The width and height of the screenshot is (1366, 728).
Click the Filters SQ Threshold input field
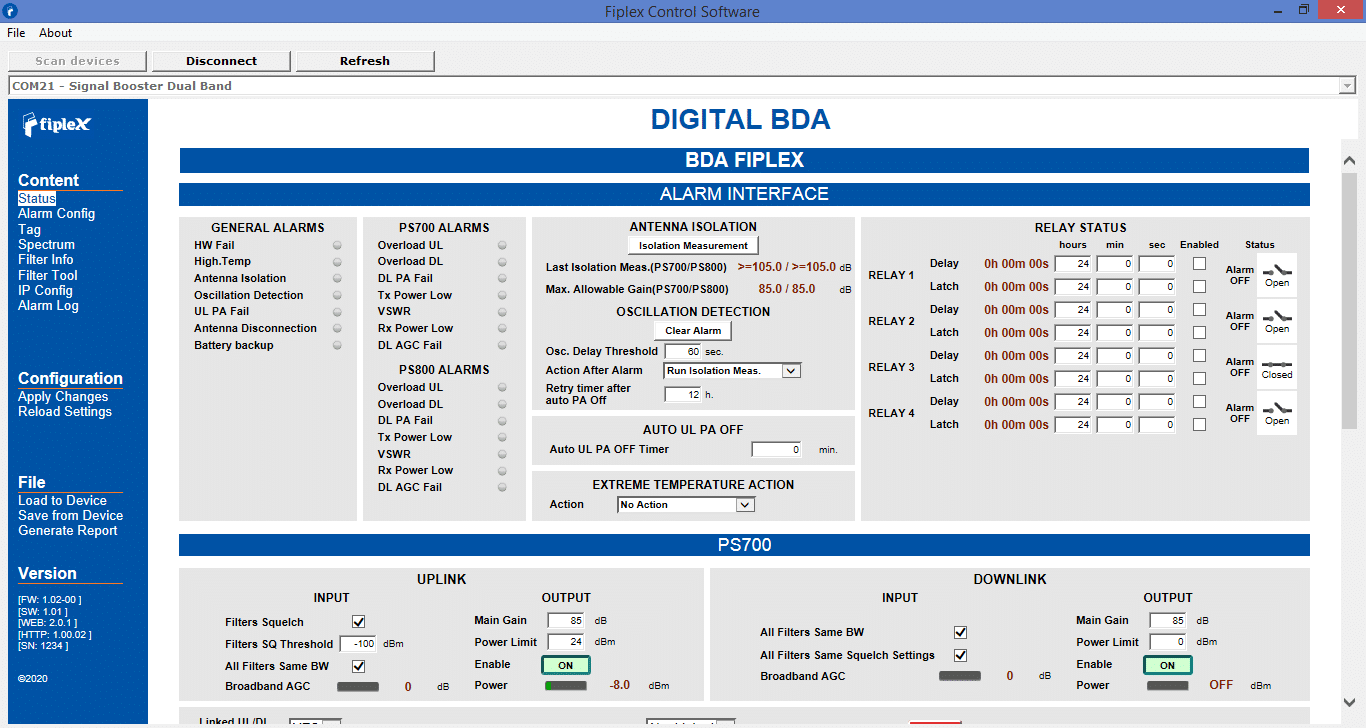358,644
